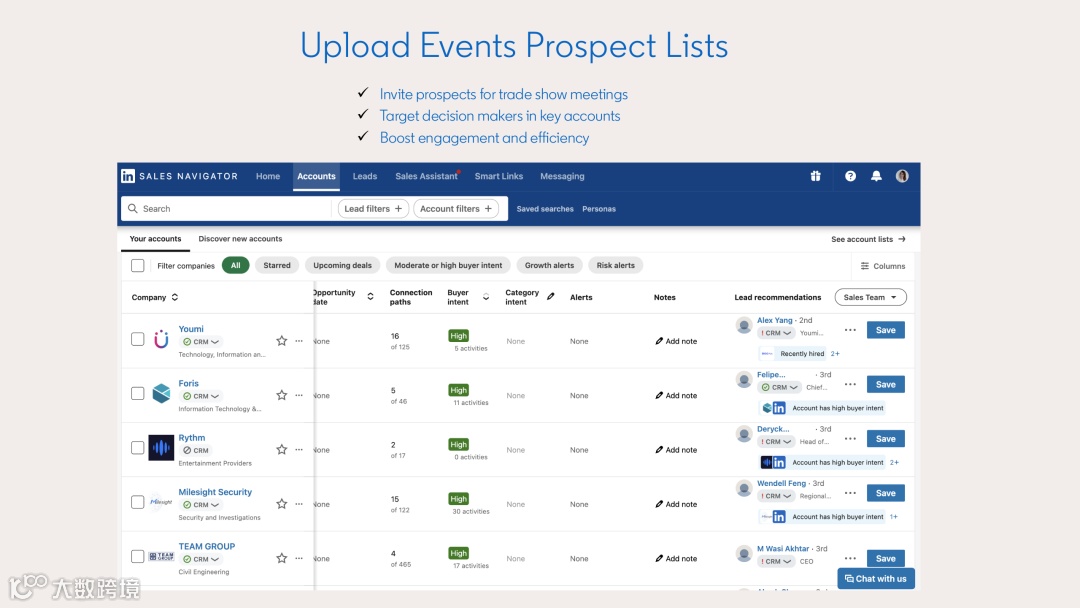
Task: Open Saved searches
Action: click(x=545, y=209)
